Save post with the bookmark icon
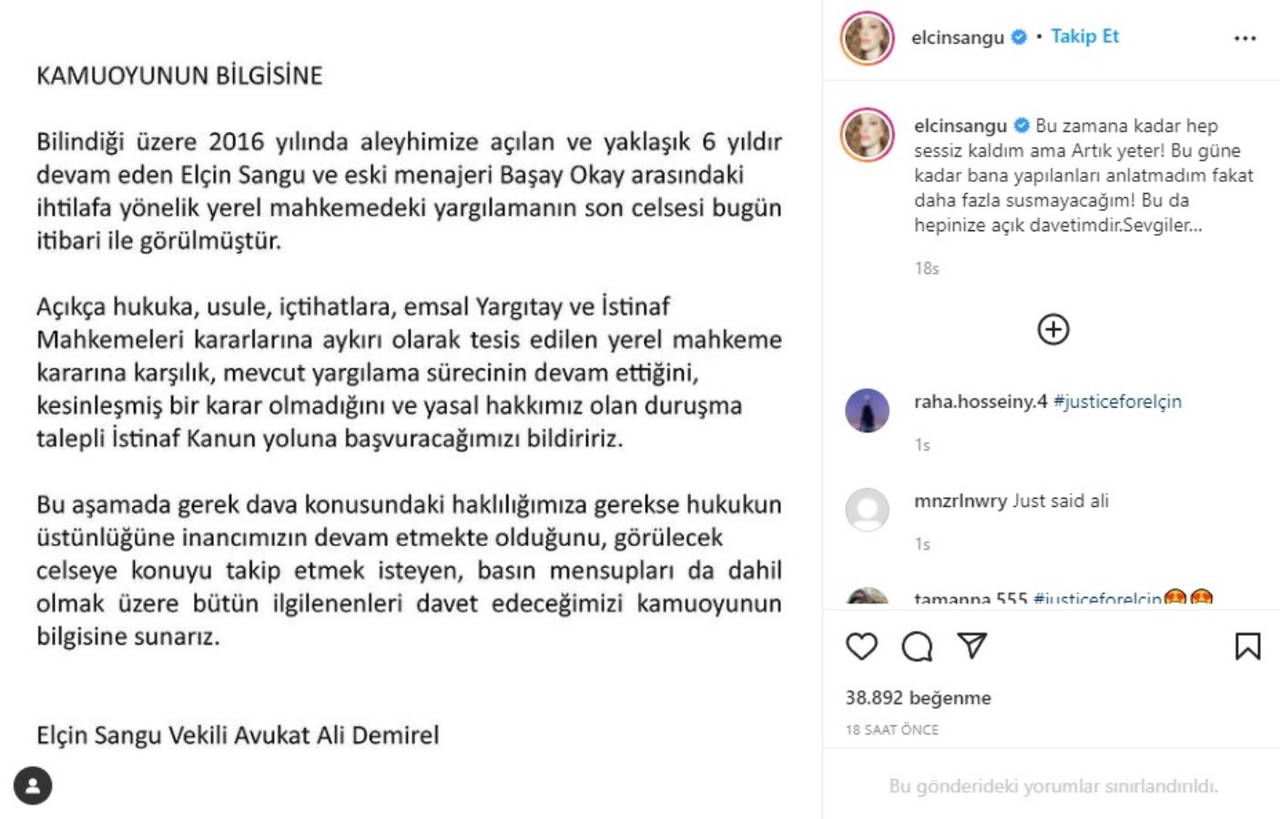This screenshot has width=1280, height=819. coord(1247,647)
